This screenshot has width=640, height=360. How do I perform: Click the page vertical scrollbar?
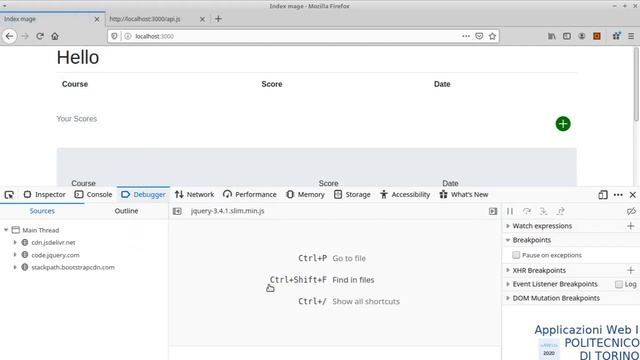(x=636, y=84)
